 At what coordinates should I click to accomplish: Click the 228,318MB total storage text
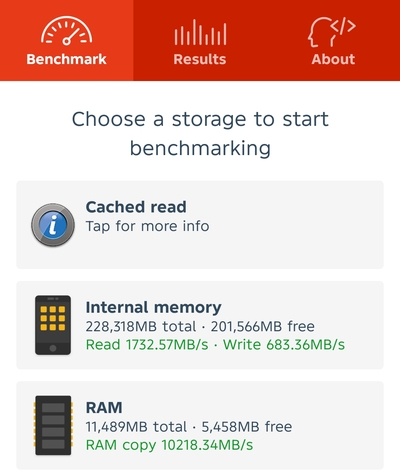pos(141,326)
